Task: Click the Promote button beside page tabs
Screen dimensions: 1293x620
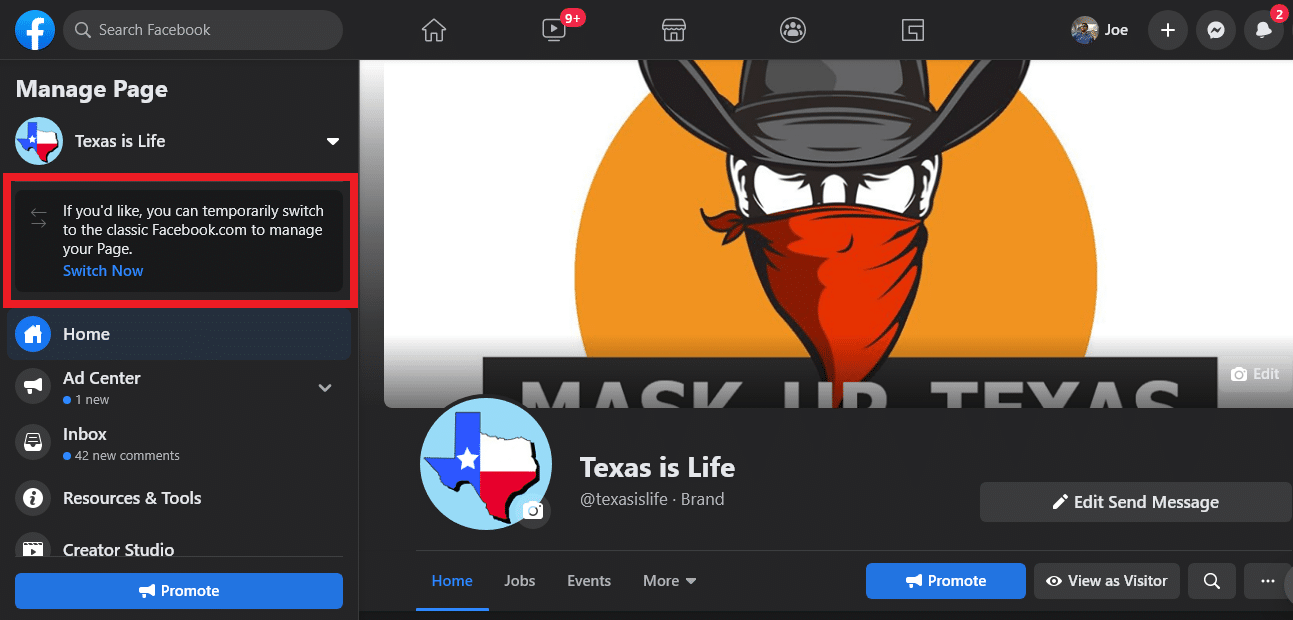Action: [x=946, y=581]
